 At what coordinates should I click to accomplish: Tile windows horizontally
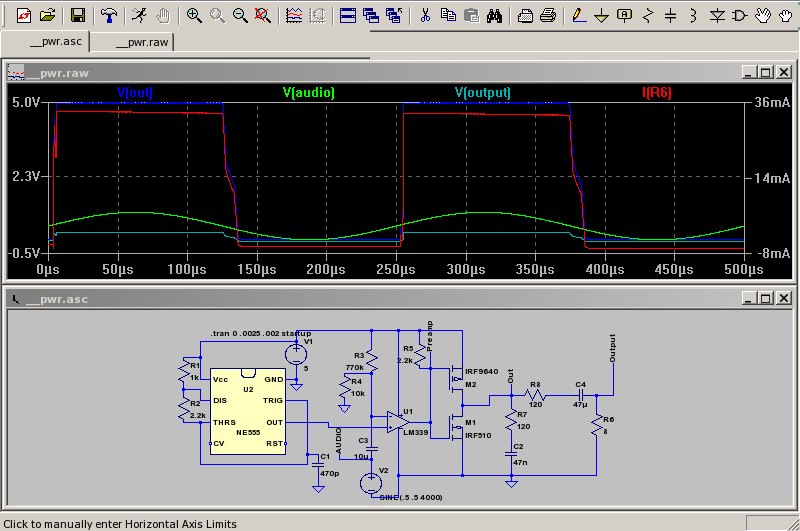point(347,15)
